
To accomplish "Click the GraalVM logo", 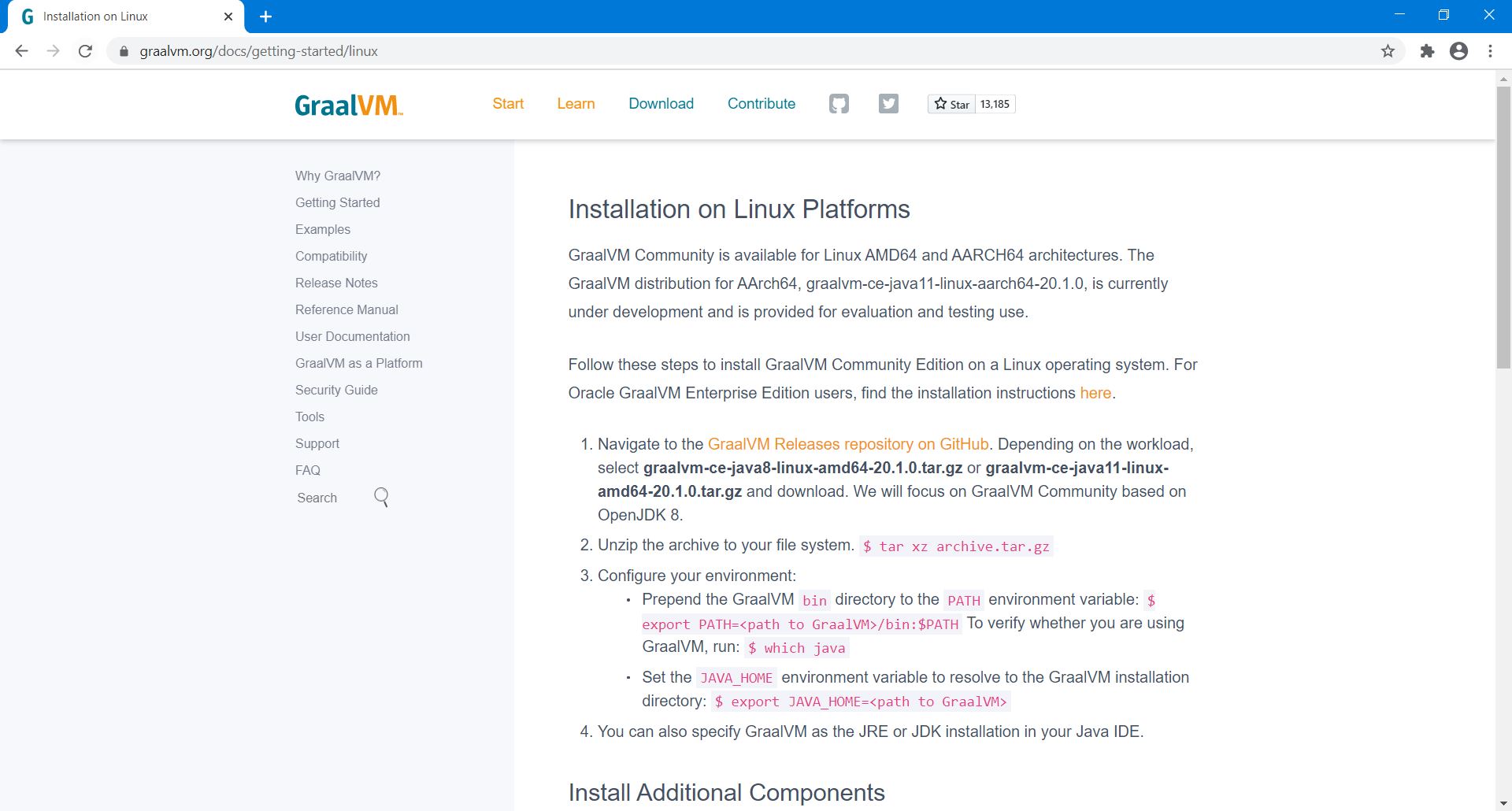I will (348, 105).
